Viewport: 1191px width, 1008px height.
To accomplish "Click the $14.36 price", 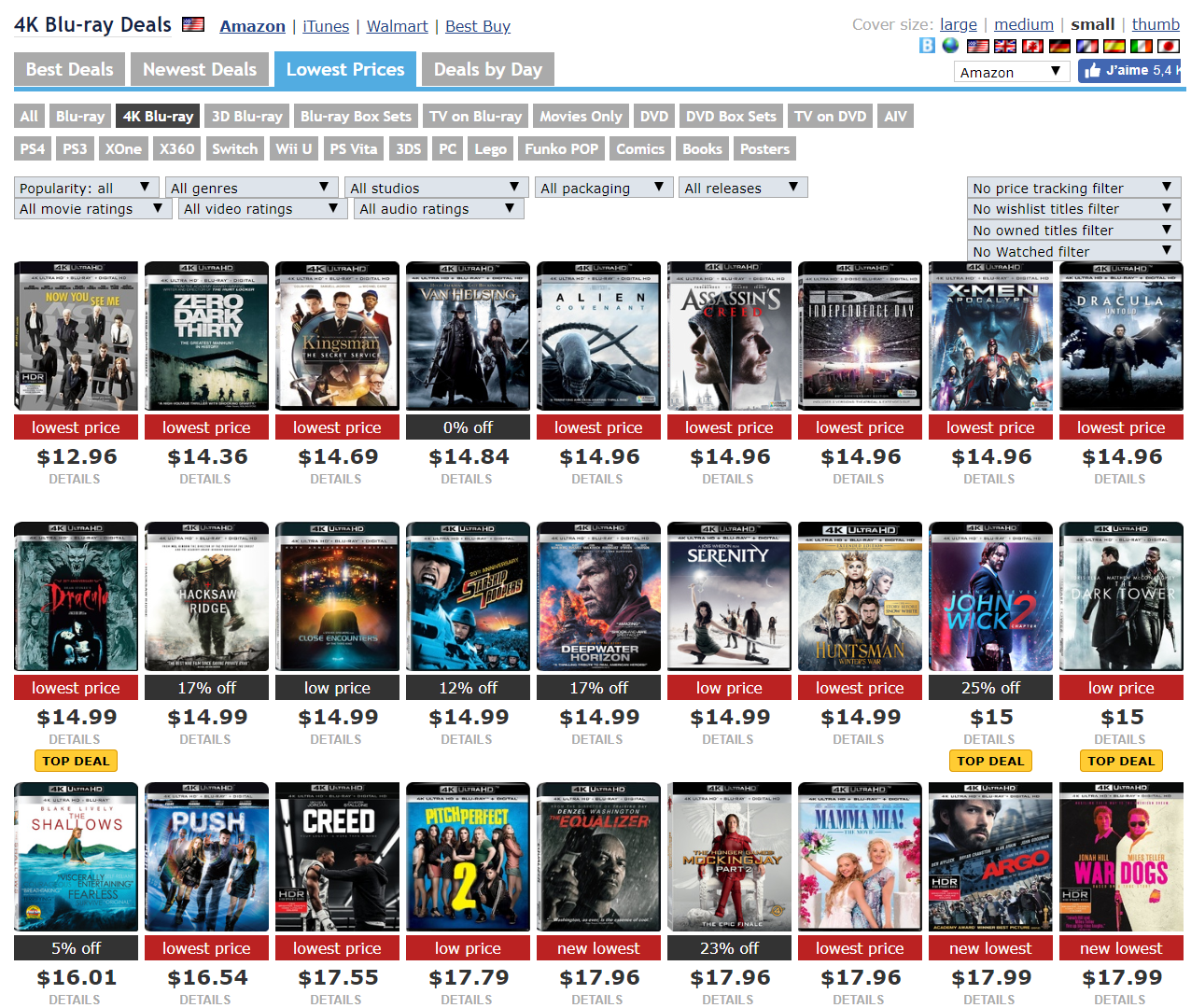I will click(x=207, y=456).
